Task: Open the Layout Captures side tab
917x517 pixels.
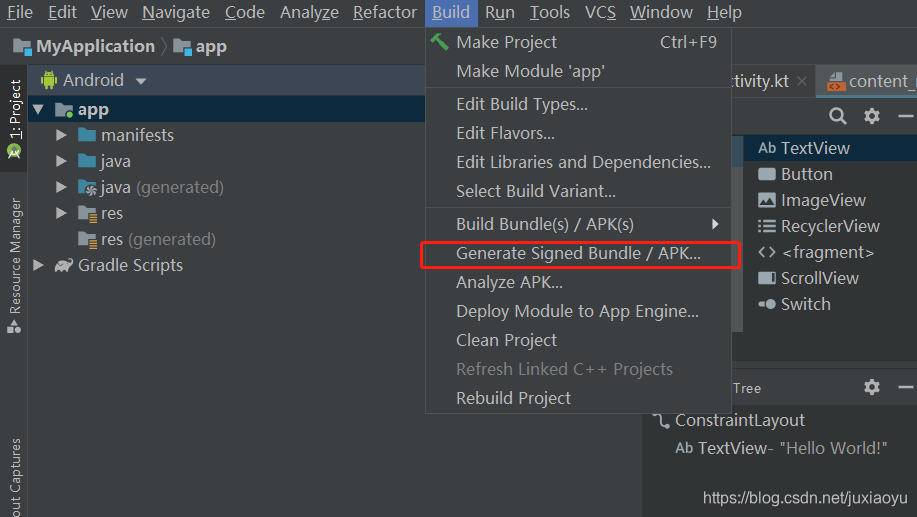Action: click(14, 477)
